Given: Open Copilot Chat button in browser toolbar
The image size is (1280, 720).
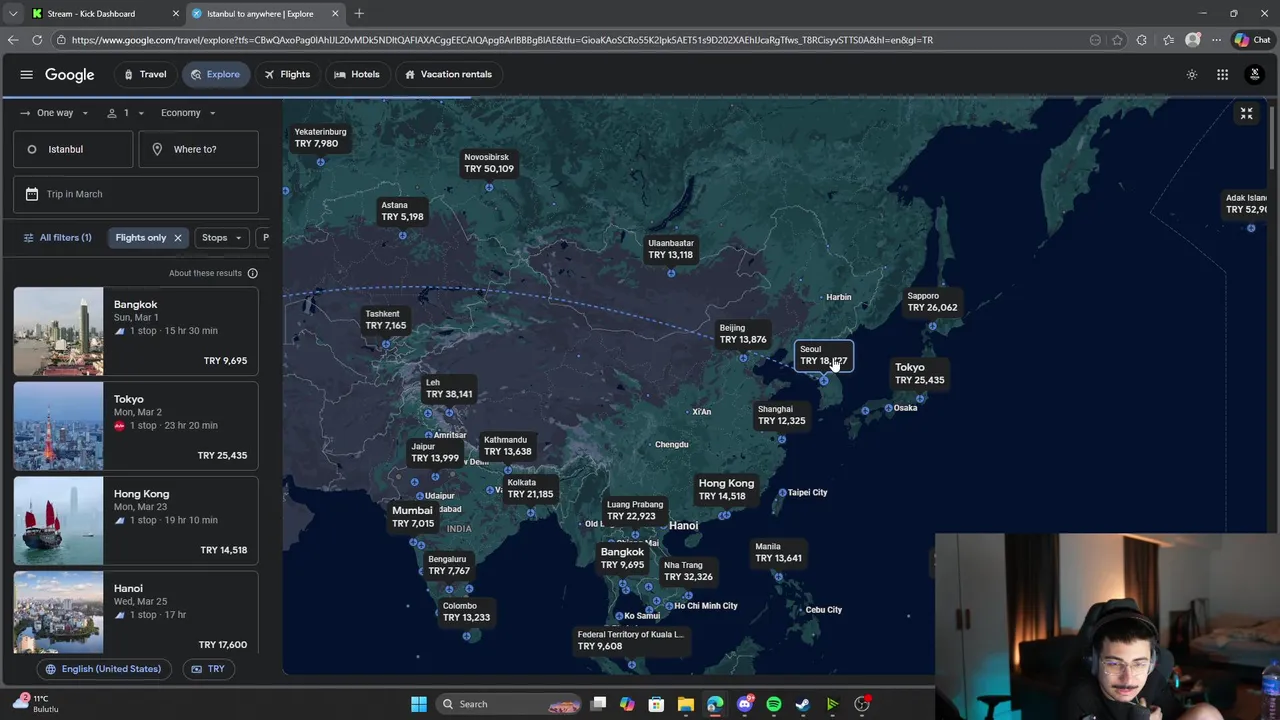Looking at the screenshot, I should (1252, 40).
